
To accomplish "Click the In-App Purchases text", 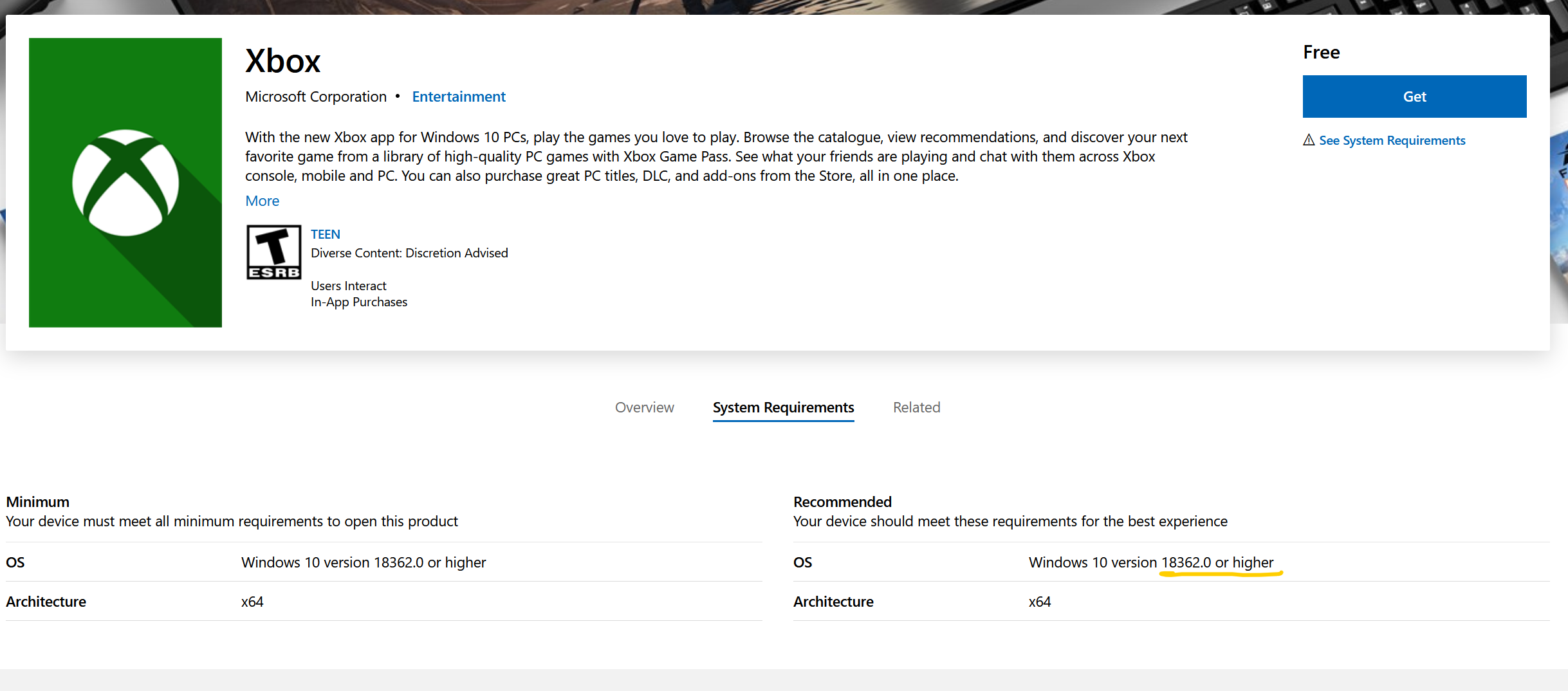I will (x=359, y=302).
